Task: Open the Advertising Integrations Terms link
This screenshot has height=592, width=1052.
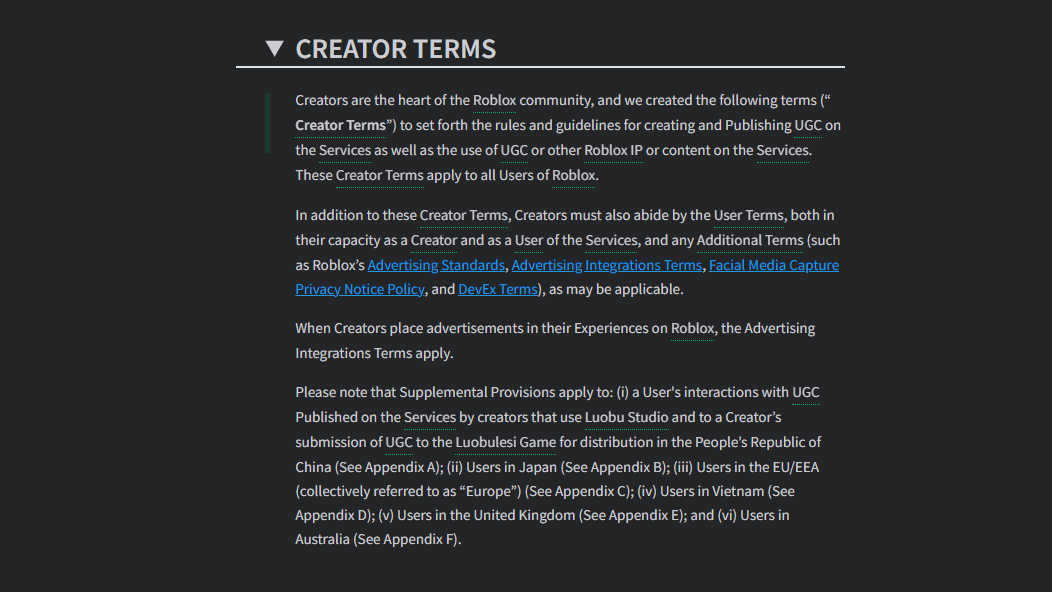Action: pyautogui.click(x=607, y=265)
